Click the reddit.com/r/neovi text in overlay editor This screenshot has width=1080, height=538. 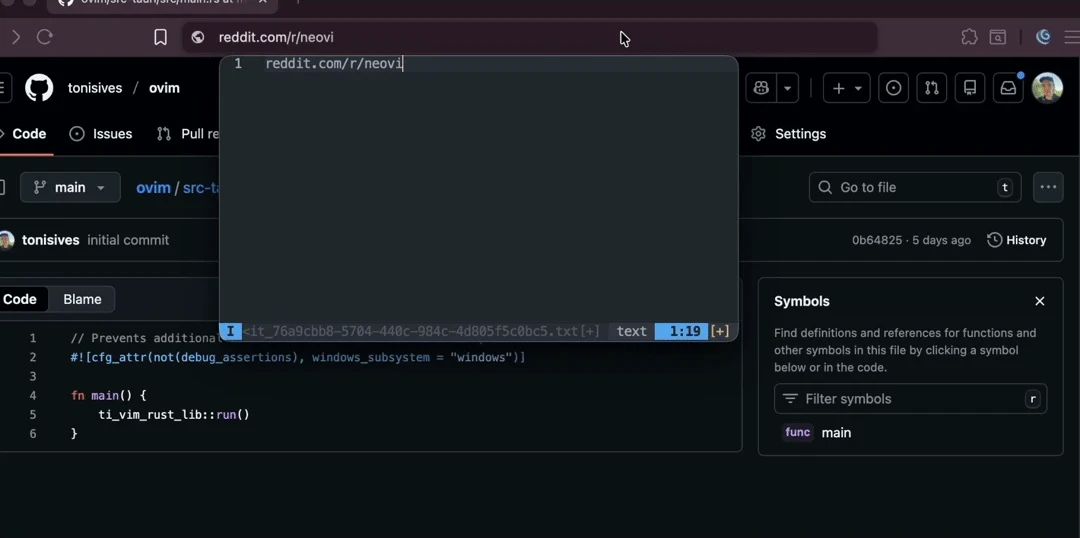pyautogui.click(x=334, y=64)
